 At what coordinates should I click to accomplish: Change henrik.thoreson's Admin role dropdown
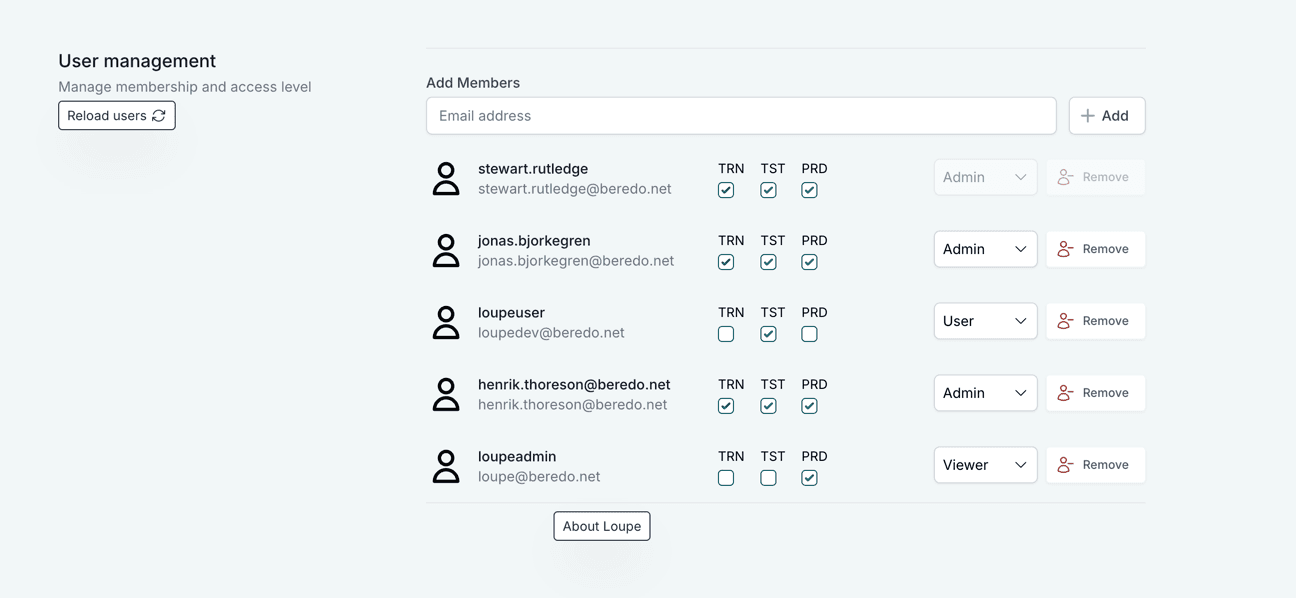[x=984, y=393]
